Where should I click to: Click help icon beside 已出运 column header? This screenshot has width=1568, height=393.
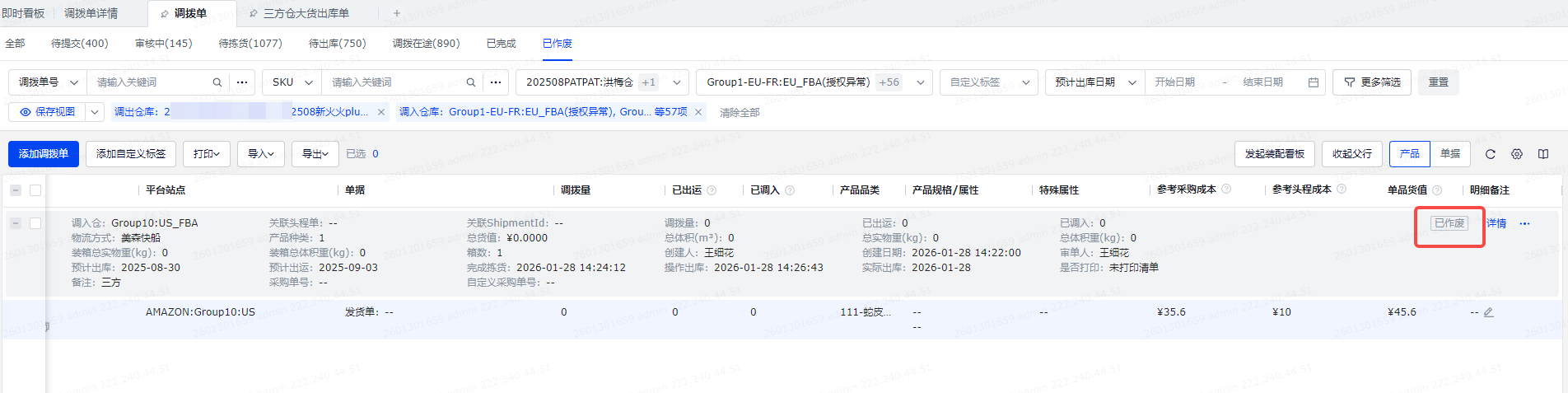[712, 190]
